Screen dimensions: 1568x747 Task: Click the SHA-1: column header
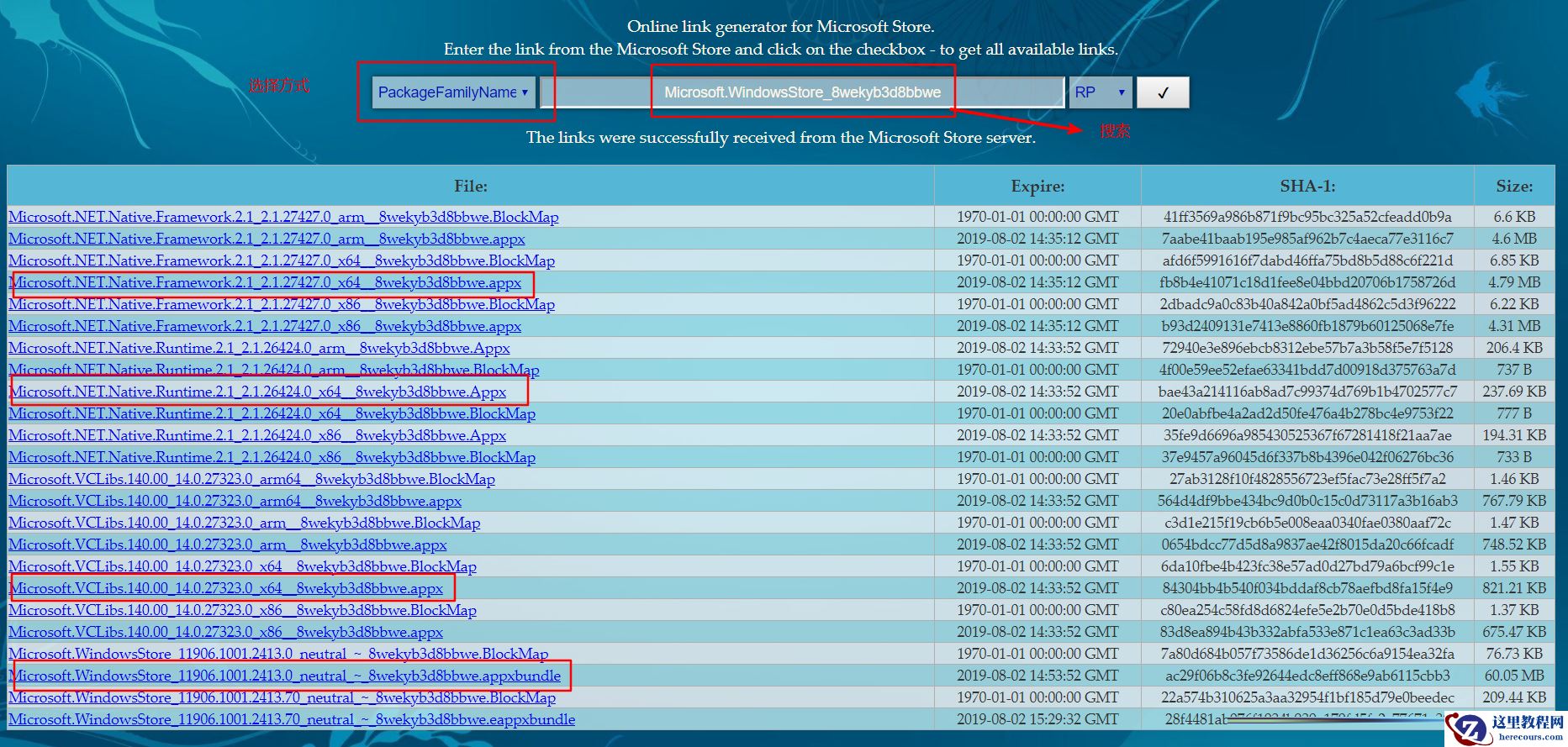click(x=1307, y=186)
